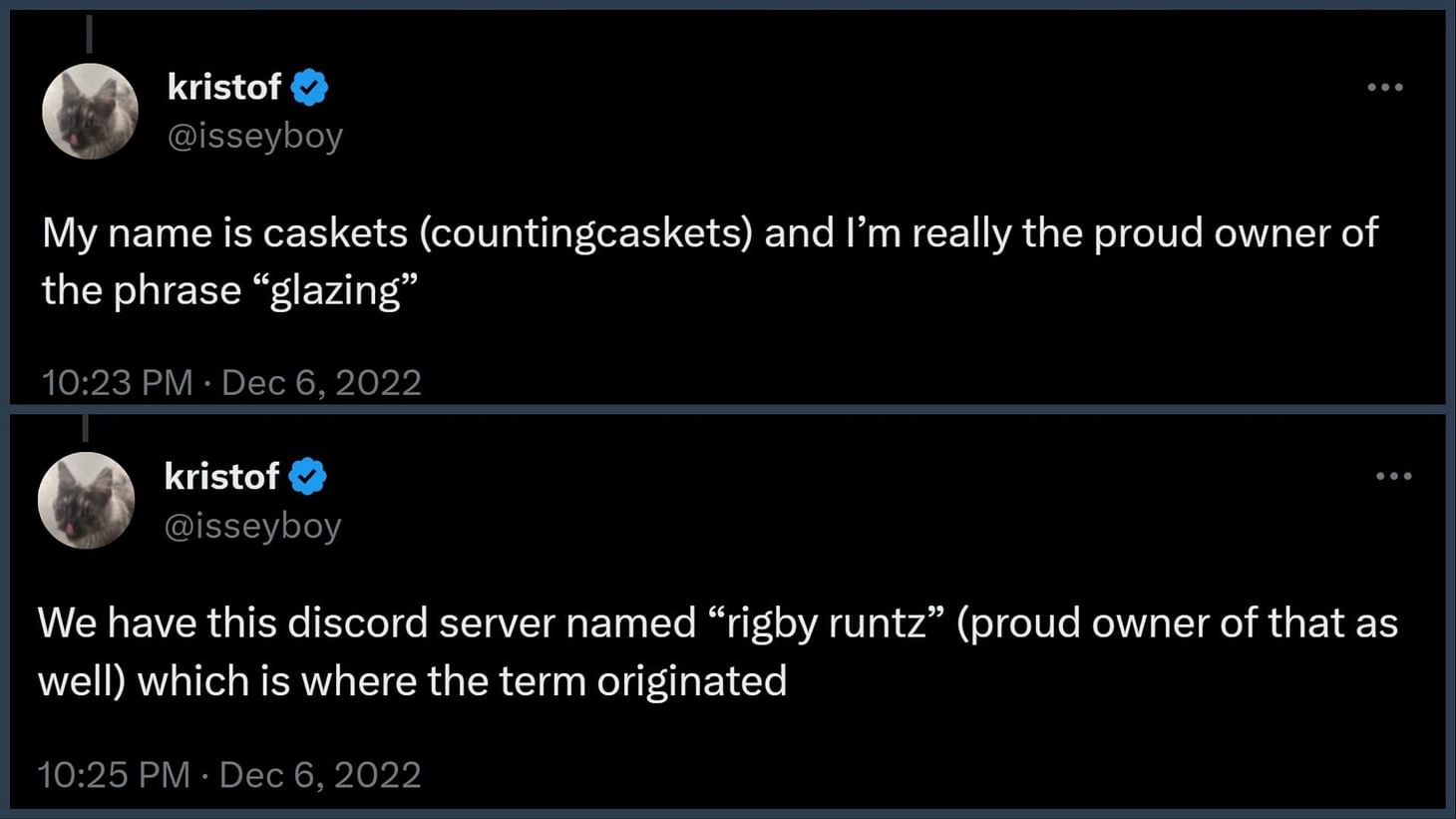Open cat avatar on the "rigby runtz" tweet
Viewport: 1456px width, 819px height.
pos(87,500)
